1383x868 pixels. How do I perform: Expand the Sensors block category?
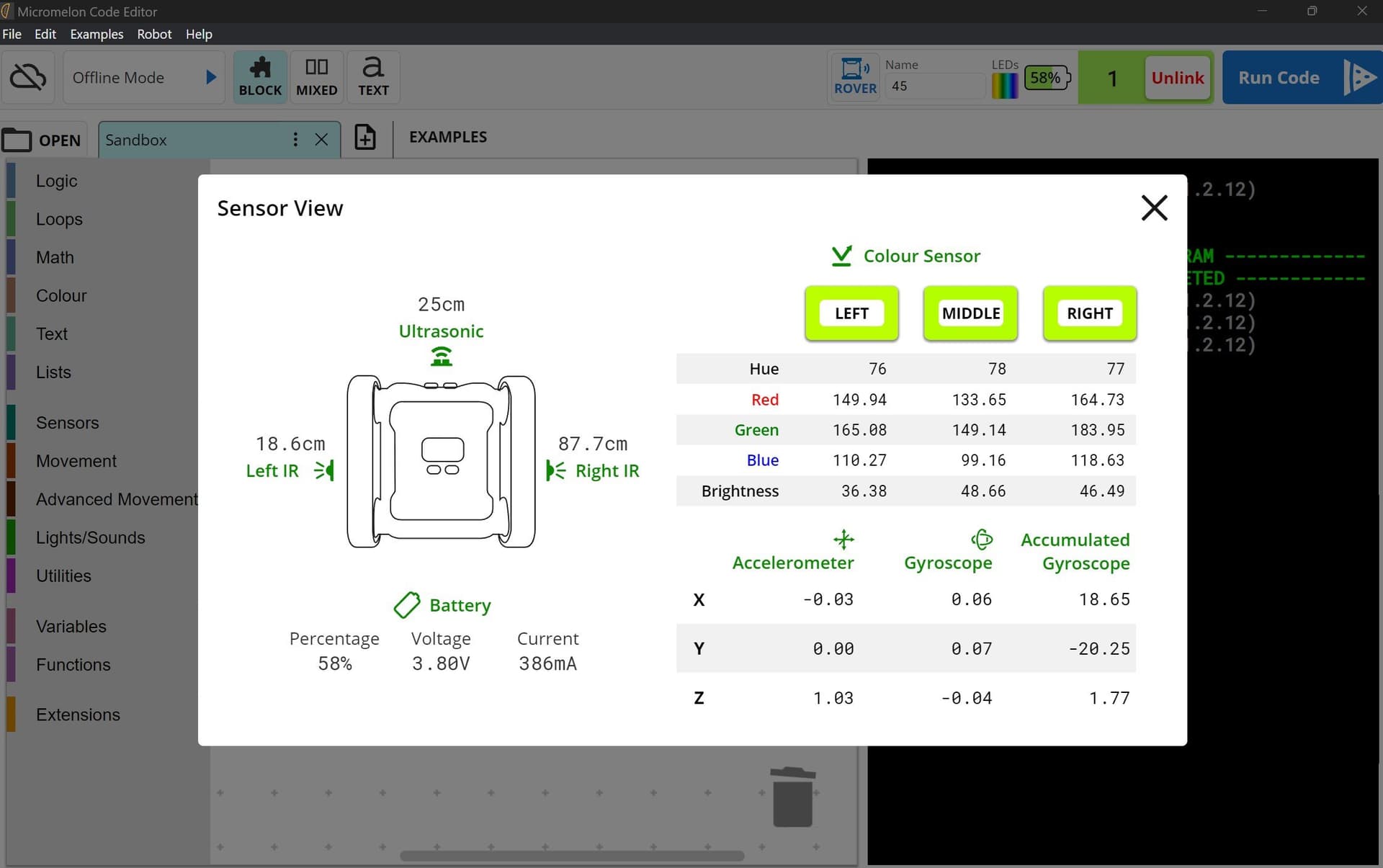[67, 423]
